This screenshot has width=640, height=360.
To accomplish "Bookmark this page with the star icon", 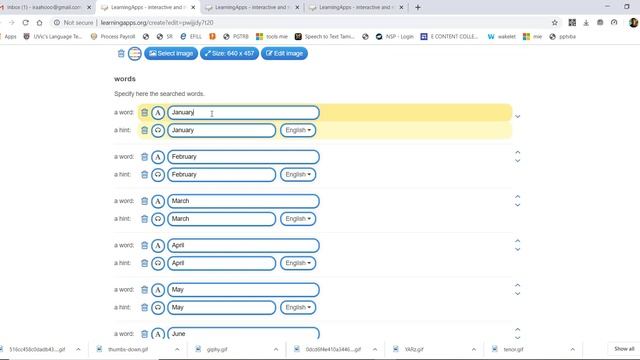I will 555,23.
